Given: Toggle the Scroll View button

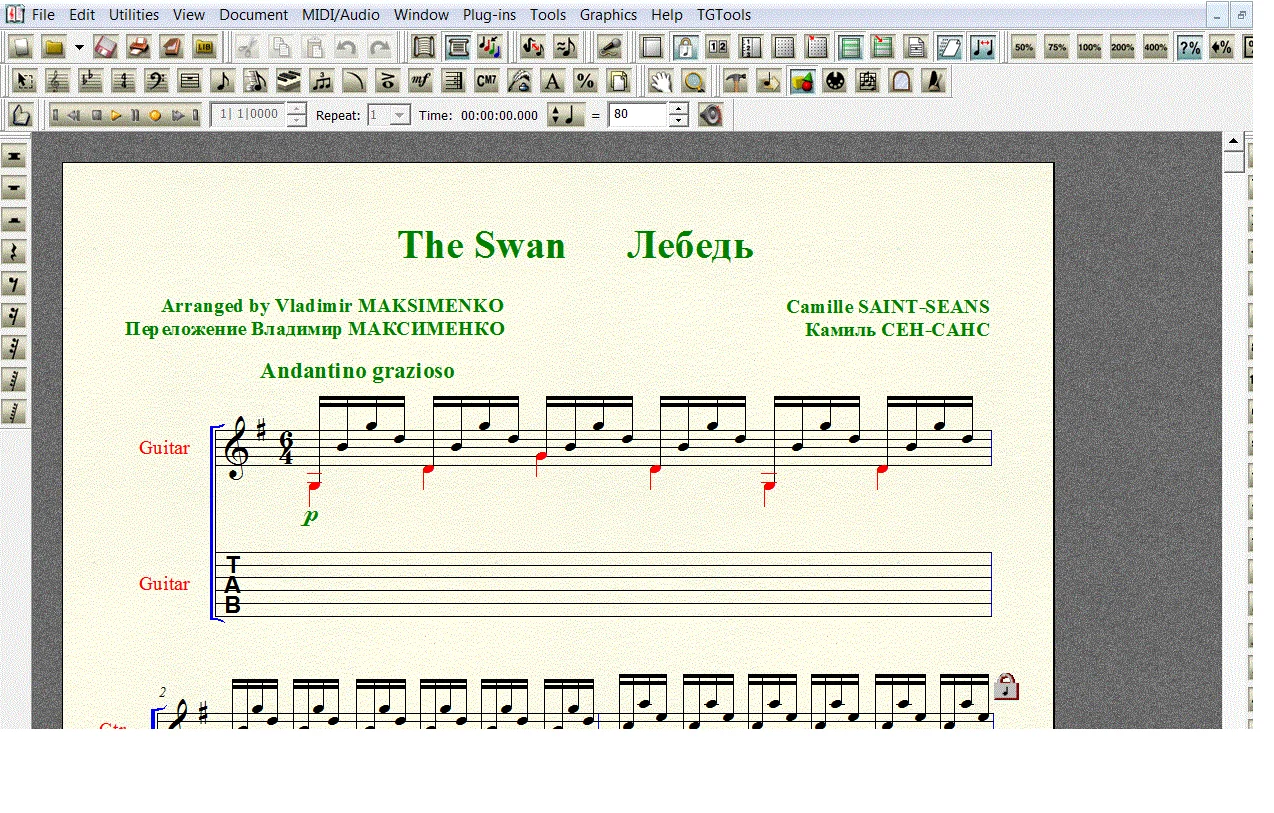Looking at the screenshot, I should coord(457,47).
